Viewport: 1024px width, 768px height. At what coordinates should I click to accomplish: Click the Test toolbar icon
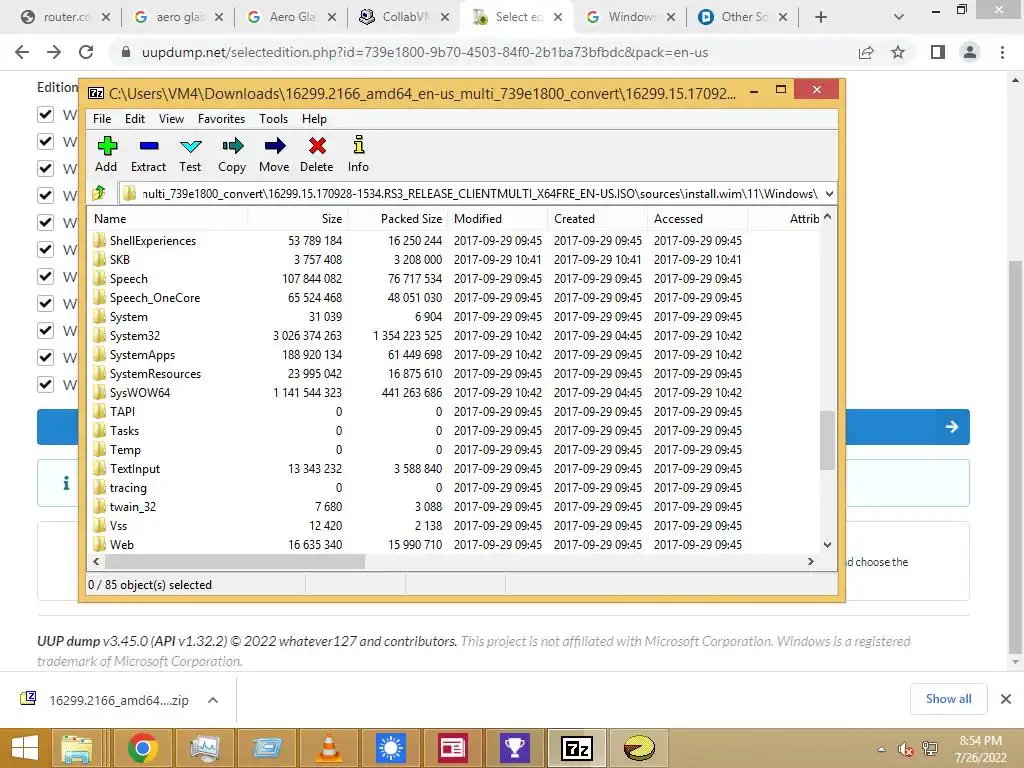[190, 154]
